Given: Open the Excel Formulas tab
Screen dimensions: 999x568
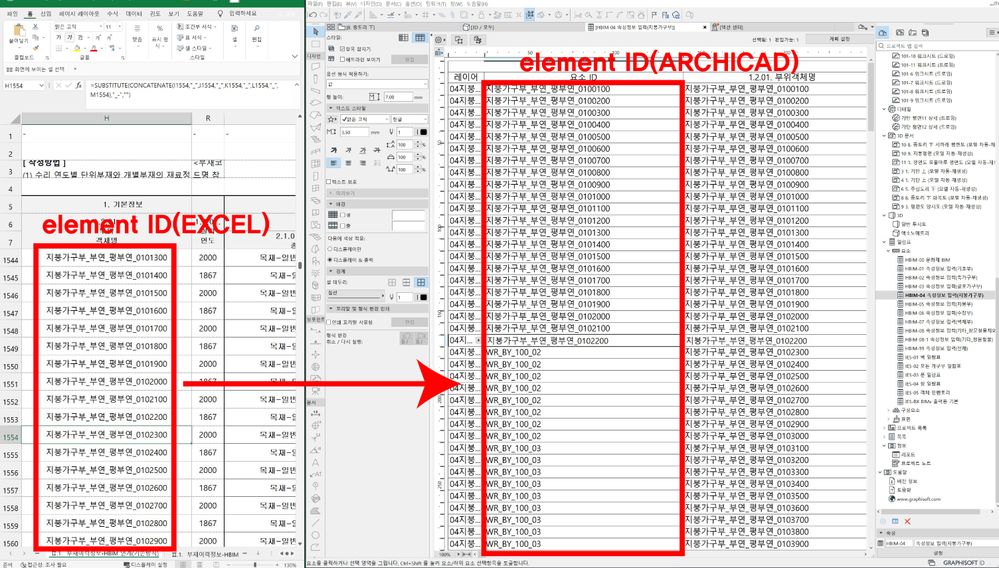Looking at the screenshot, I should coord(112,13).
